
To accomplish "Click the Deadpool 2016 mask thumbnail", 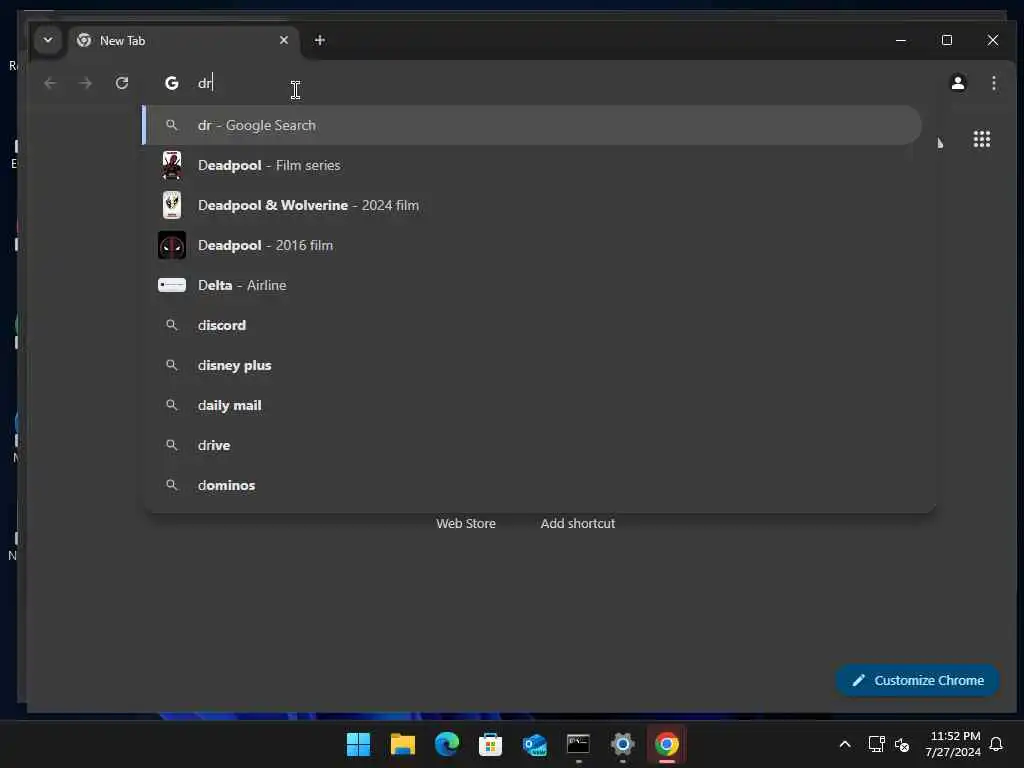I will coord(172,245).
